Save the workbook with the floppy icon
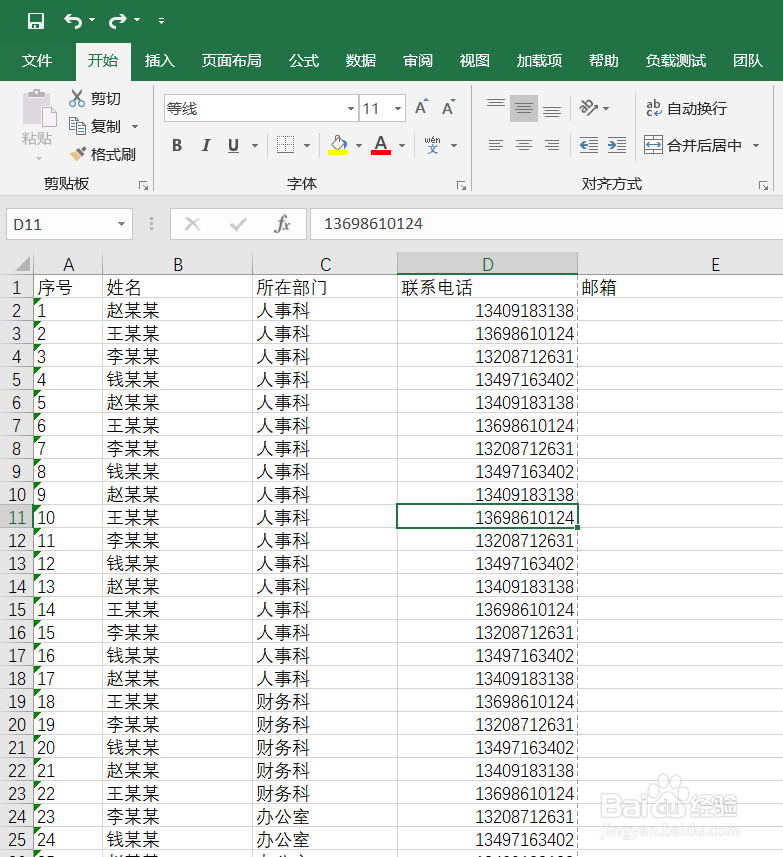The width and height of the screenshot is (783, 857). (36, 21)
